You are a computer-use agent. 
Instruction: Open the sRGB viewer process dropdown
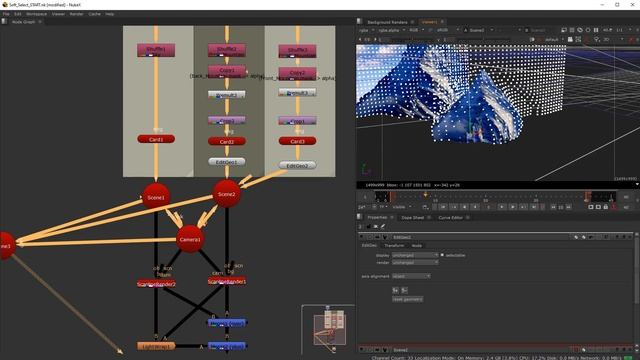pyautogui.click(x=447, y=30)
